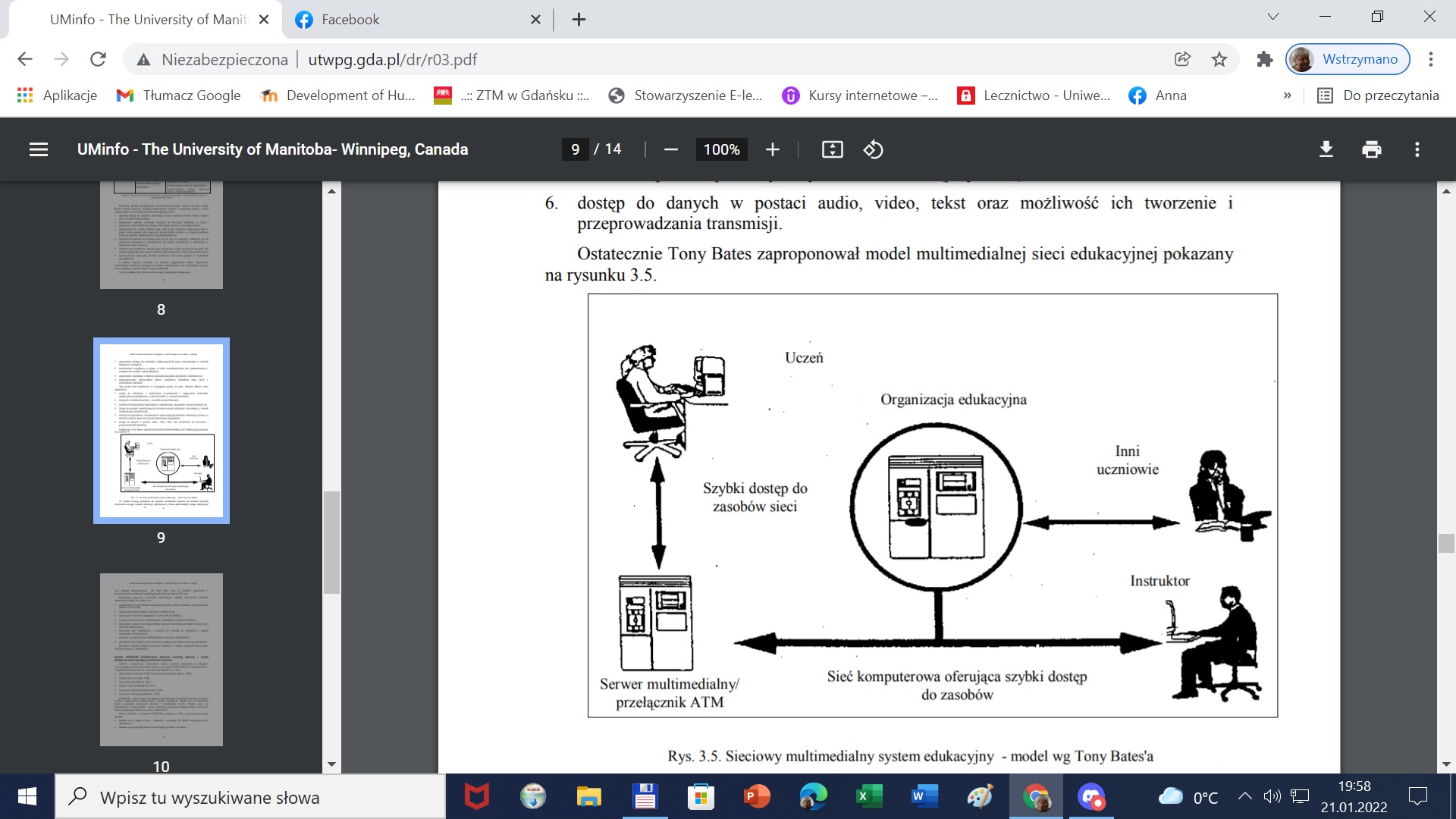Share this page icon in address bar
Viewport: 1456px width, 819px height.
click(1182, 59)
